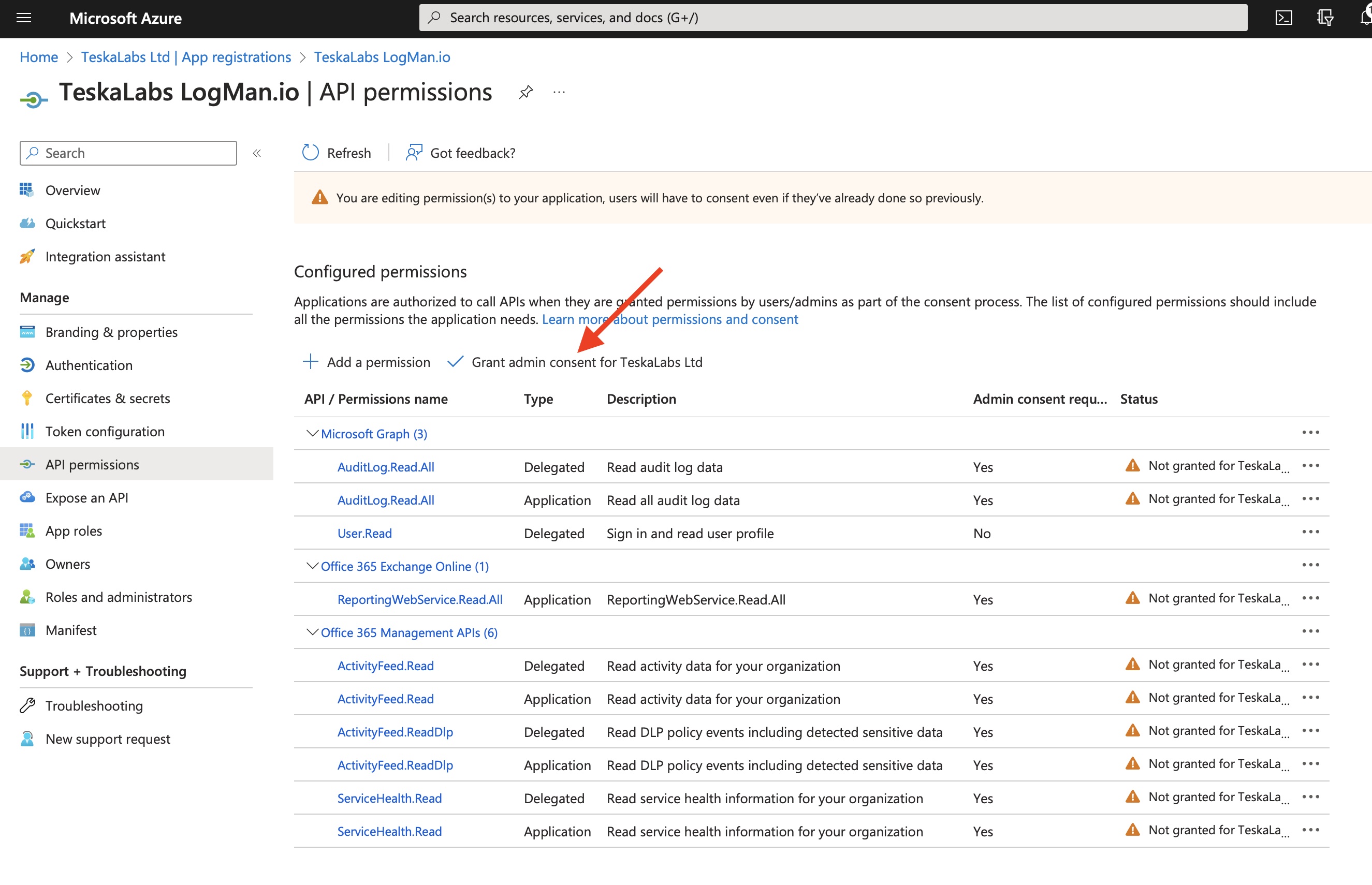1372x885 pixels.
Task: Click the Roles and administrators icon
Action: [27, 597]
